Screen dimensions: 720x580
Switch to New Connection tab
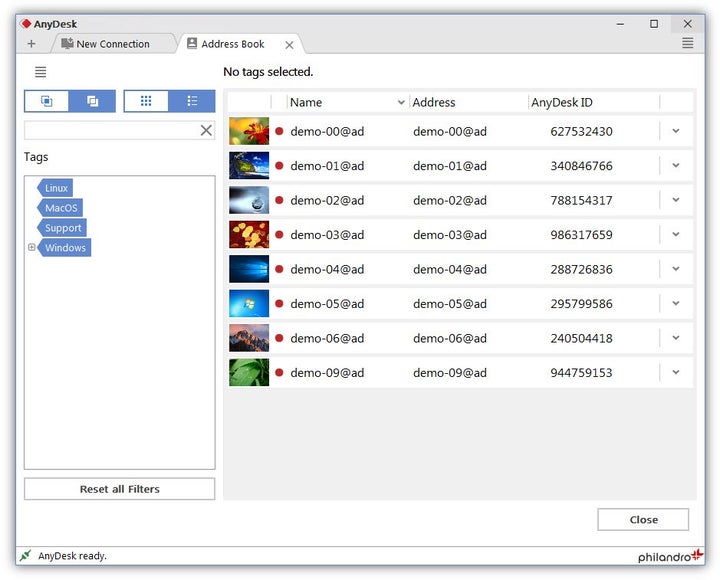tap(113, 44)
